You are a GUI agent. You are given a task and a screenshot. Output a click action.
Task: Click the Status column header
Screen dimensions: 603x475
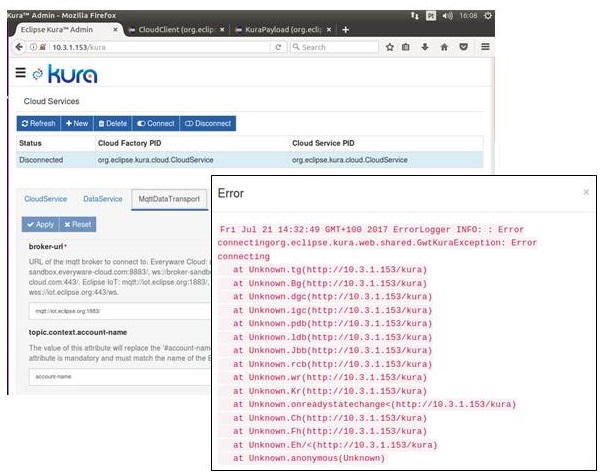30,143
